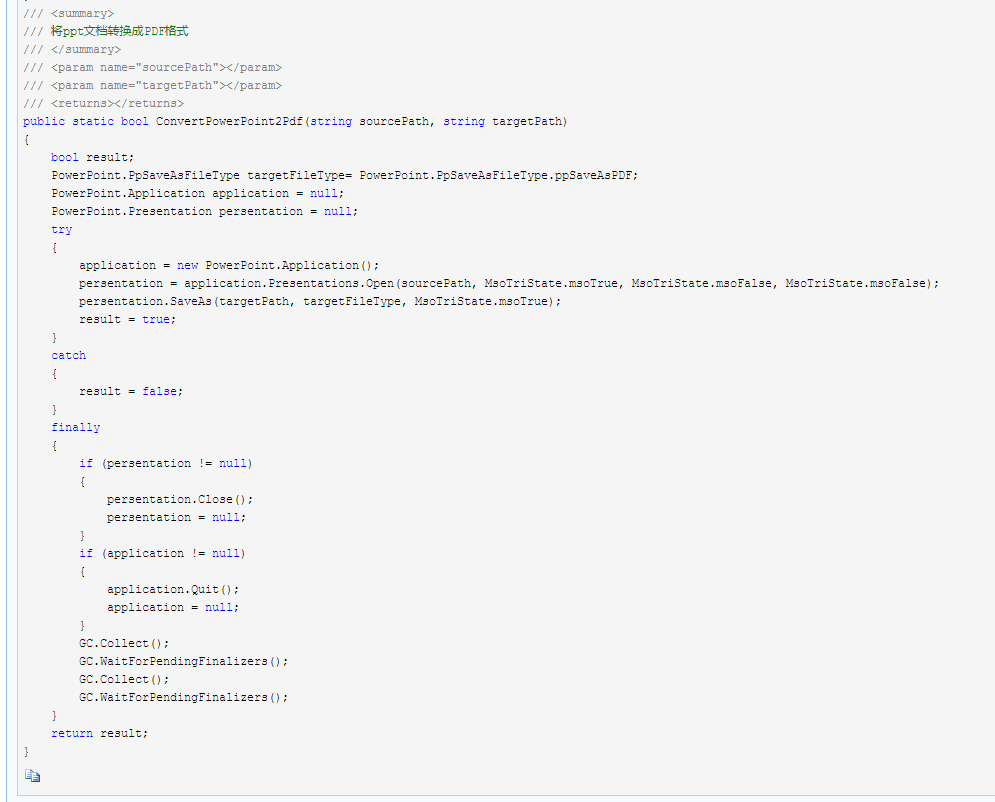Click the persentation.Close() call
Image resolution: width=995 pixels, height=802 pixels.
point(180,499)
